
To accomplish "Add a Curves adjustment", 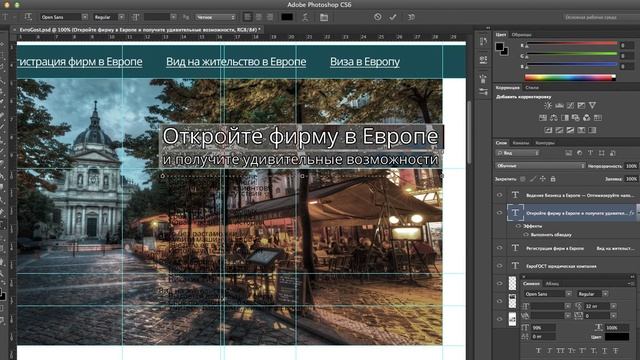I will 570,105.
